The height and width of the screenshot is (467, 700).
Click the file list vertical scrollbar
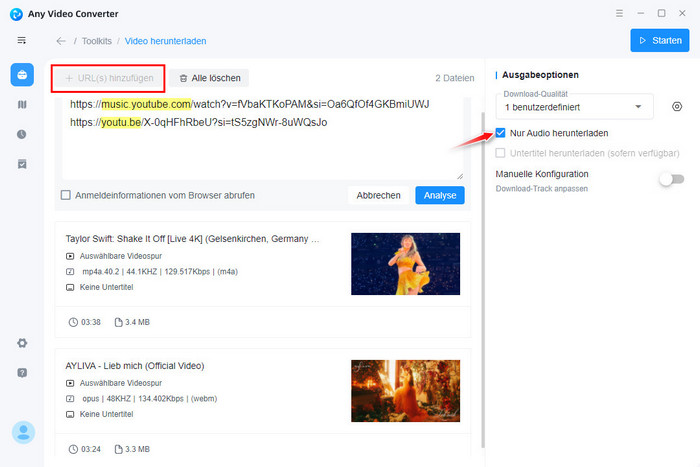pyautogui.click(x=483, y=279)
